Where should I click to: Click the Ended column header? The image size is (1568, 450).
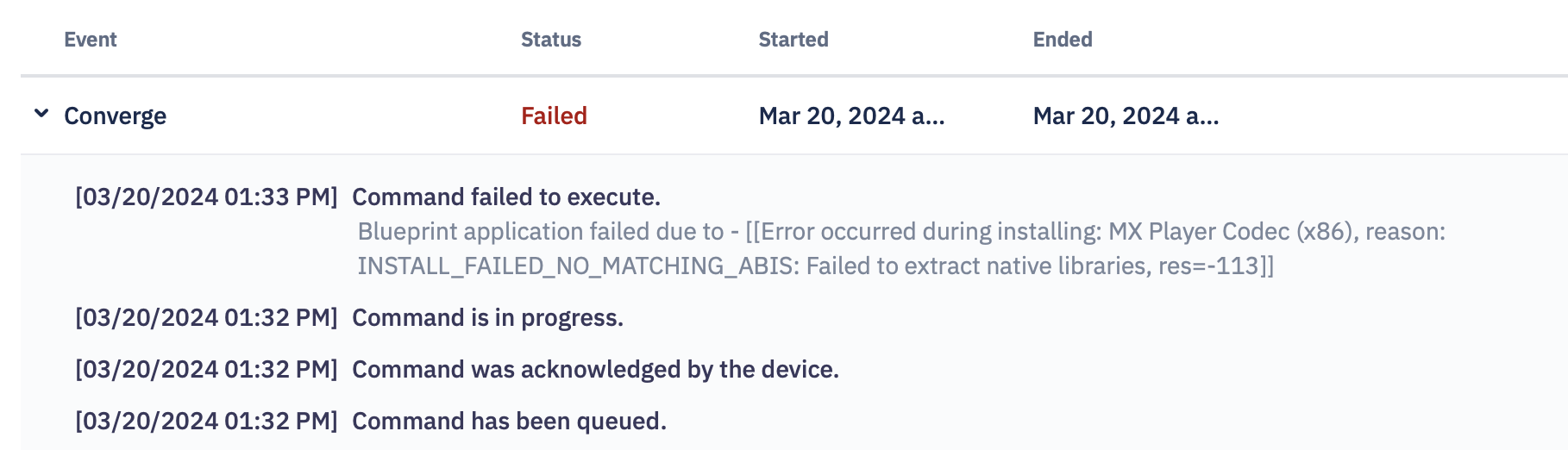click(x=1063, y=40)
